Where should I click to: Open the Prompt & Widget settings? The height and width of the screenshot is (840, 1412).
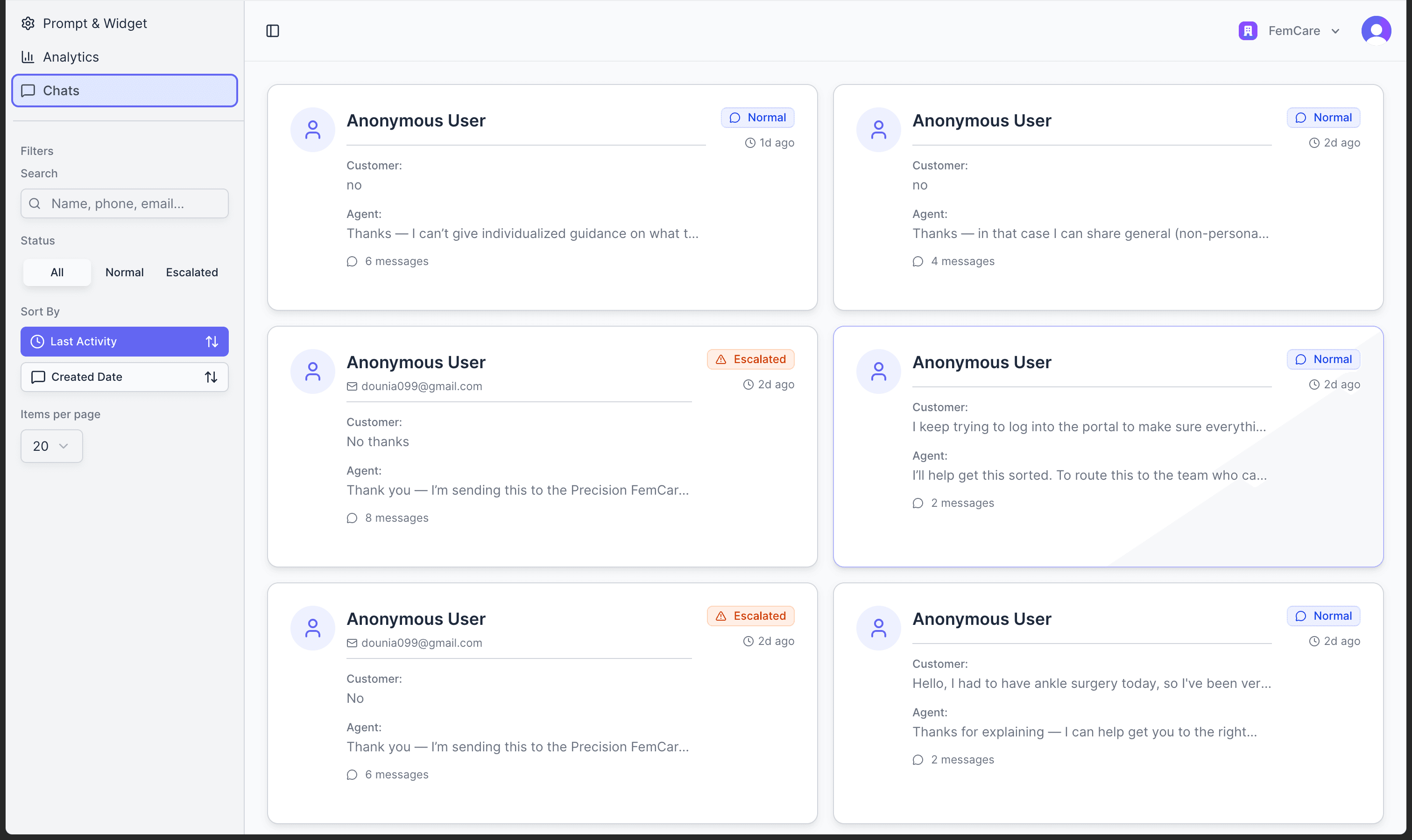[x=95, y=23]
